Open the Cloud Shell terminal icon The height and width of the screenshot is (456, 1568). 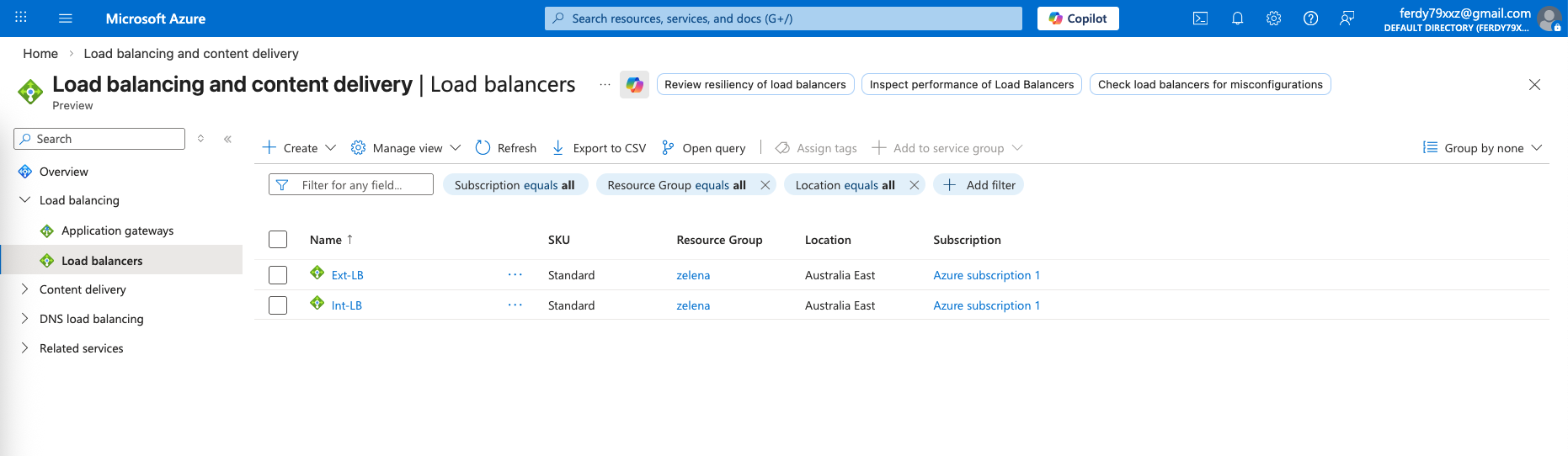pyautogui.click(x=1200, y=19)
